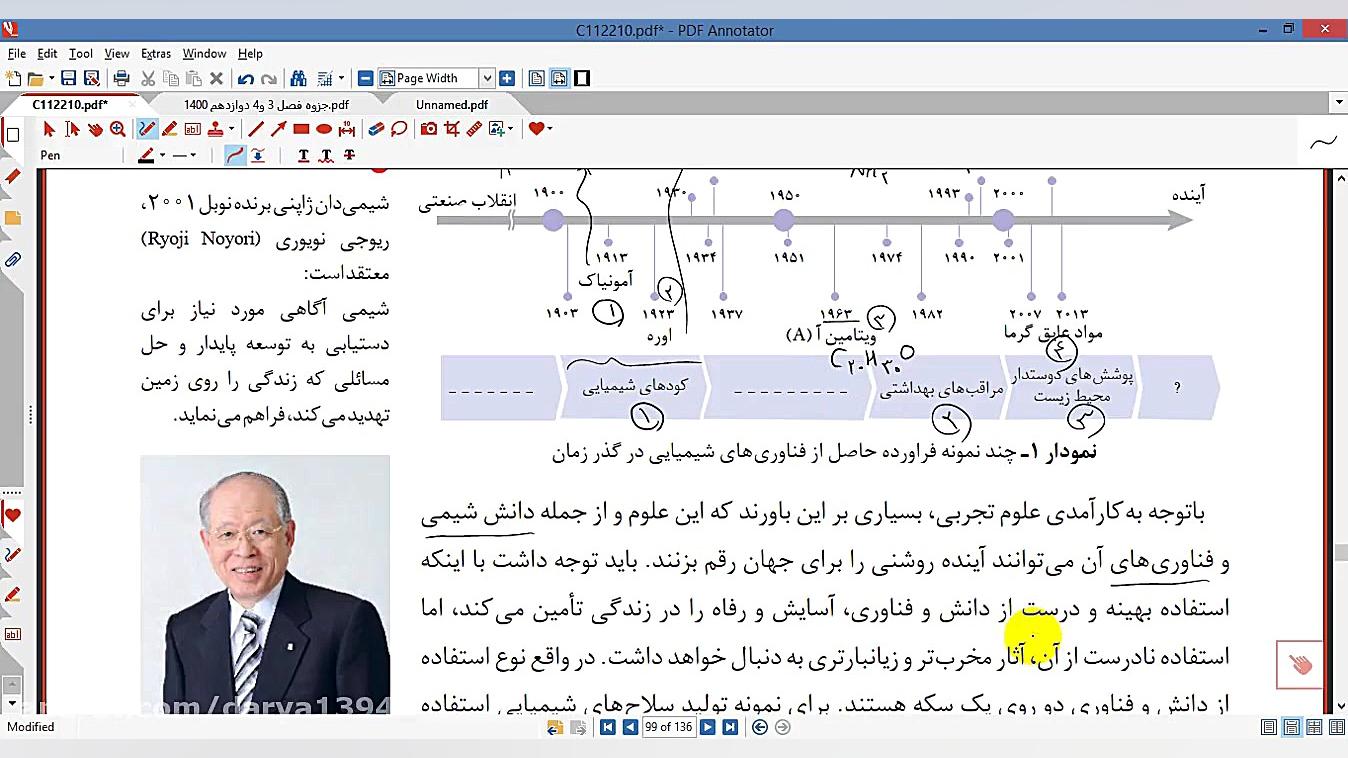Open the Extras menu

(156, 54)
